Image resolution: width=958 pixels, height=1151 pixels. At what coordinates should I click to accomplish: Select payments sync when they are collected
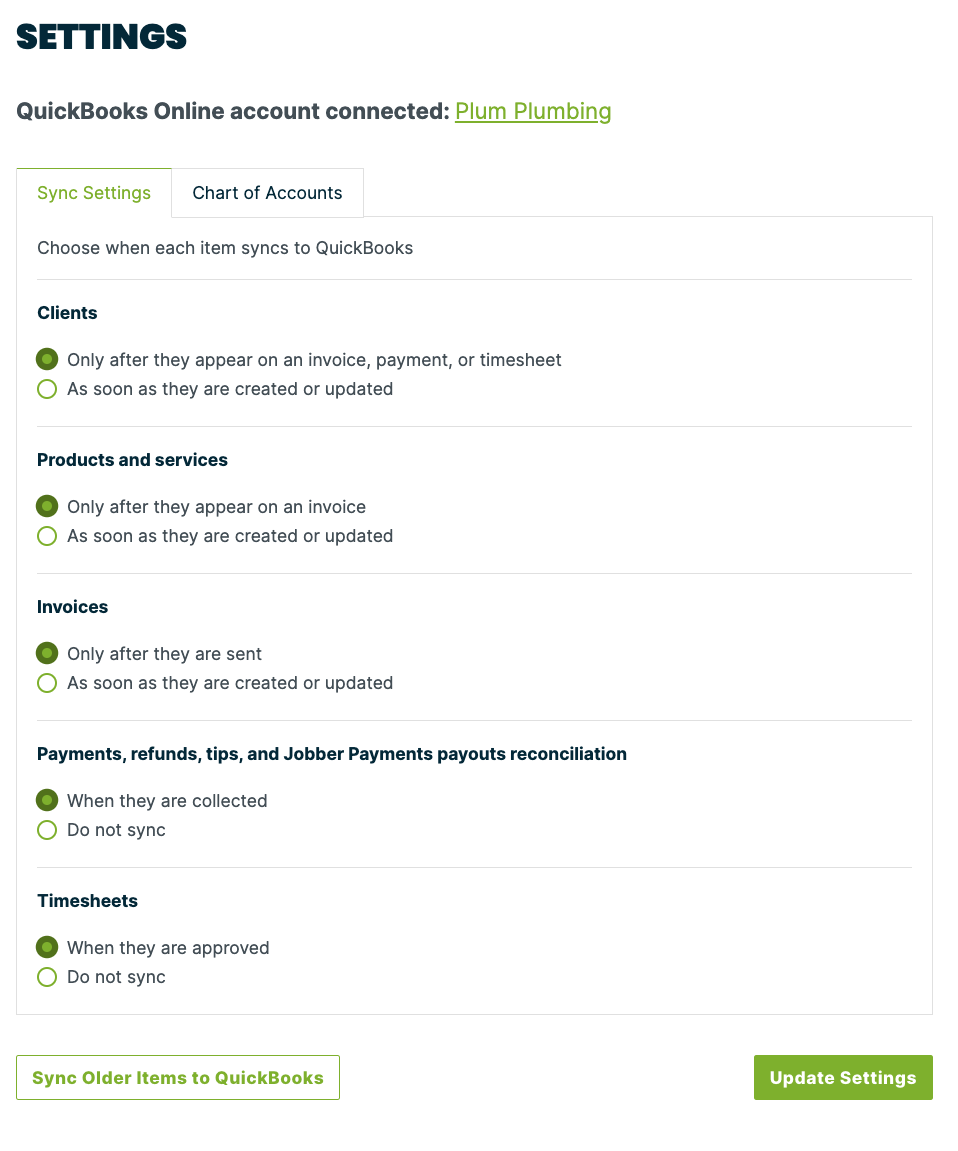click(x=47, y=800)
